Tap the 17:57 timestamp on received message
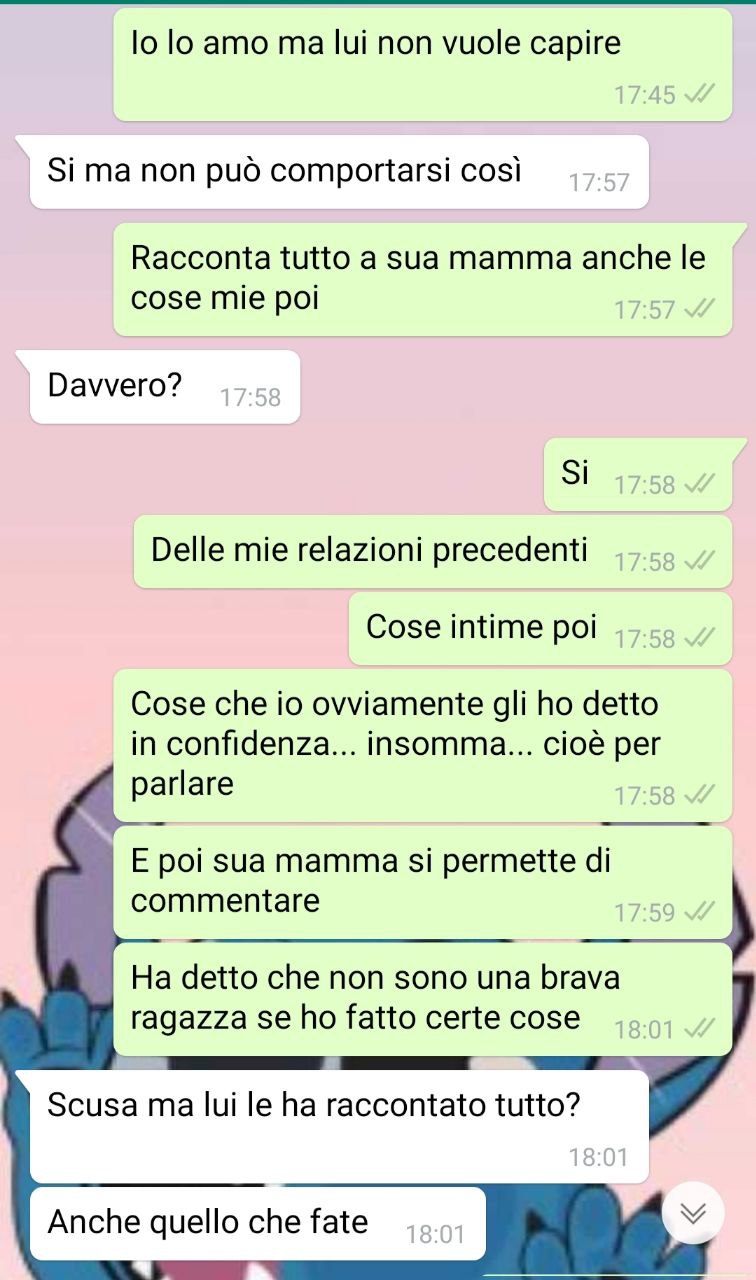 tap(599, 184)
